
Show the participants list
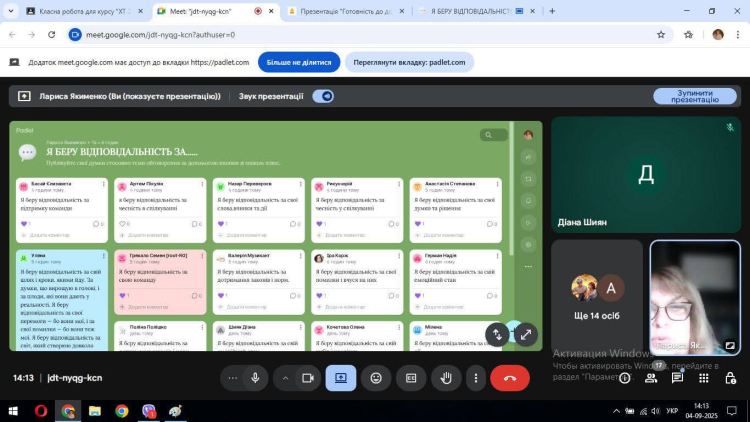651,378
